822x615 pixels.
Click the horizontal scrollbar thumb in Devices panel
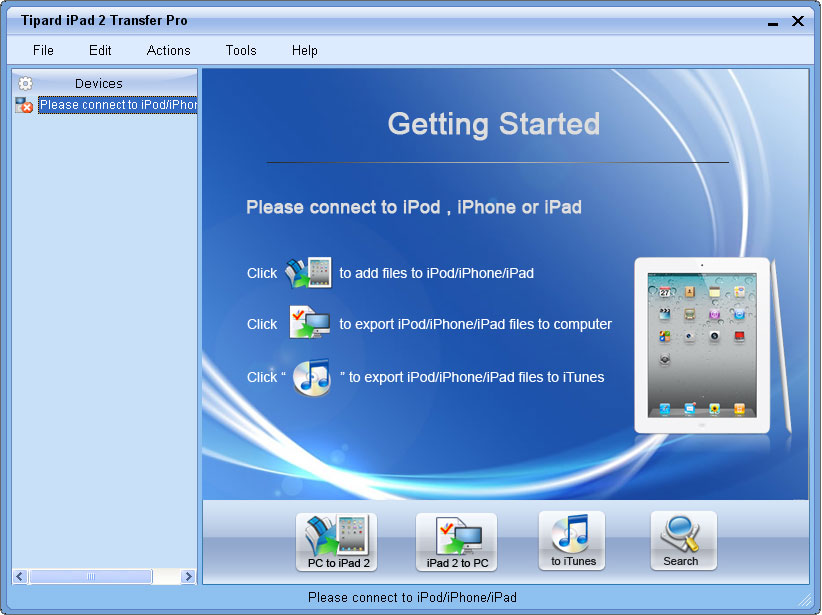coord(91,577)
